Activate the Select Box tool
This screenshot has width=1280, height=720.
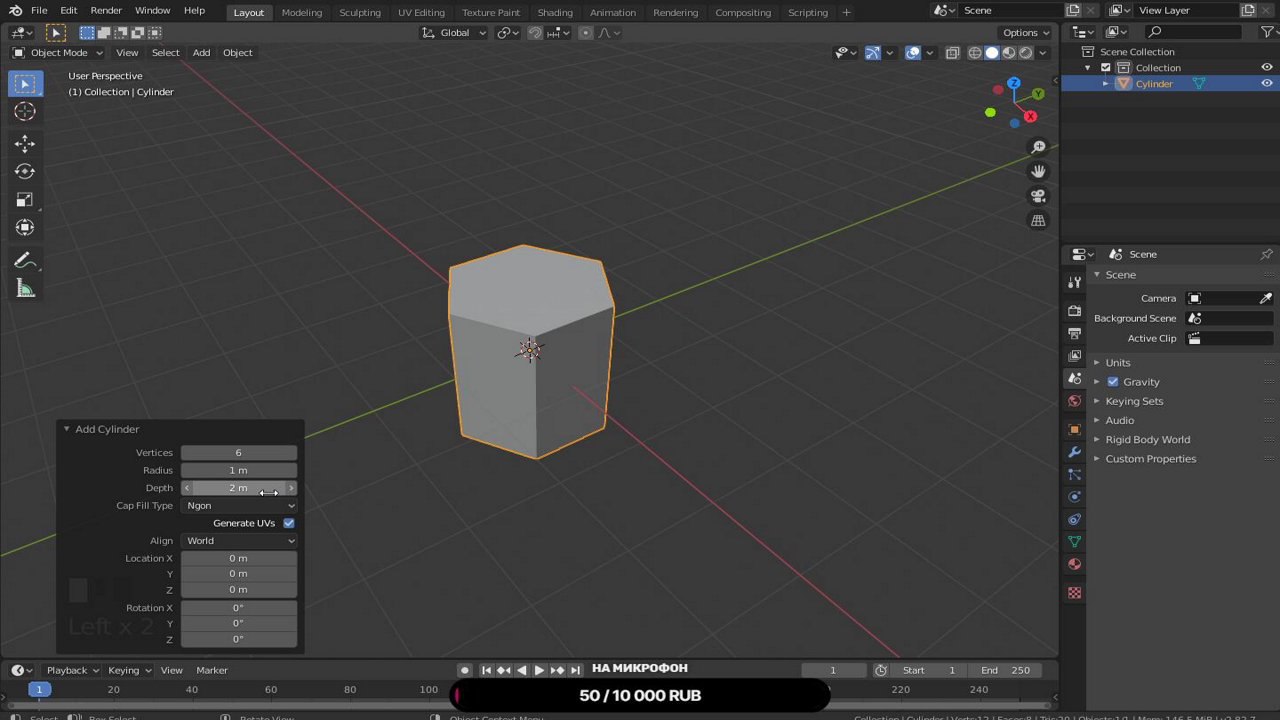coord(25,84)
